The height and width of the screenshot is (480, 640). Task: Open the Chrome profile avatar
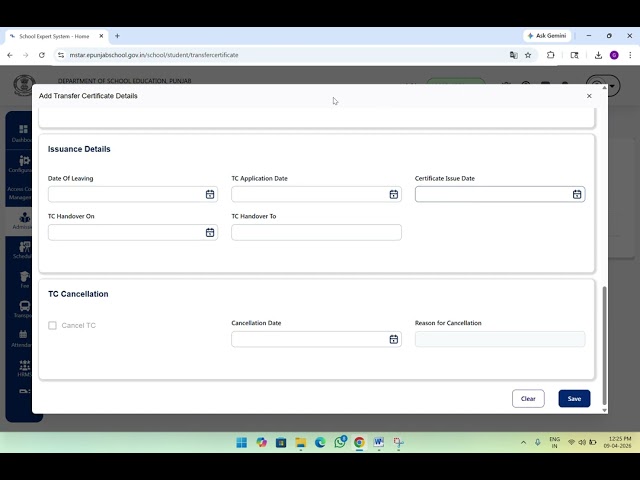pyautogui.click(x=614, y=55)
